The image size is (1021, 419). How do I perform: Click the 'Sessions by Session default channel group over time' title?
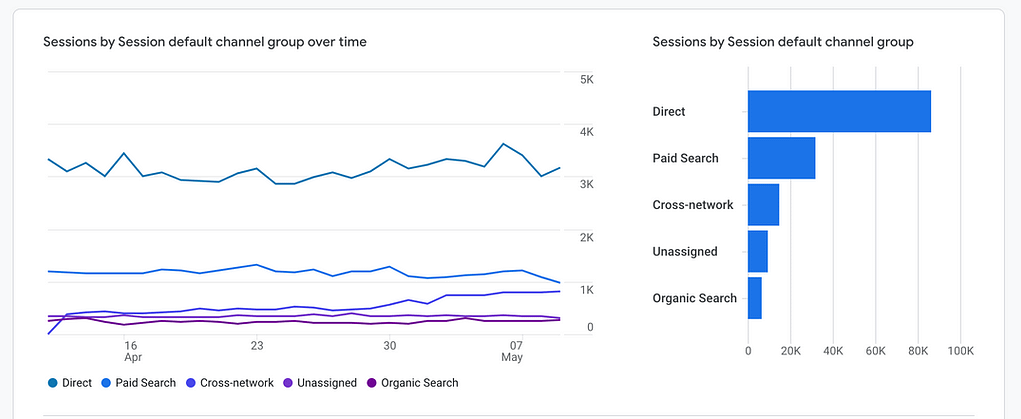point(205,42)
